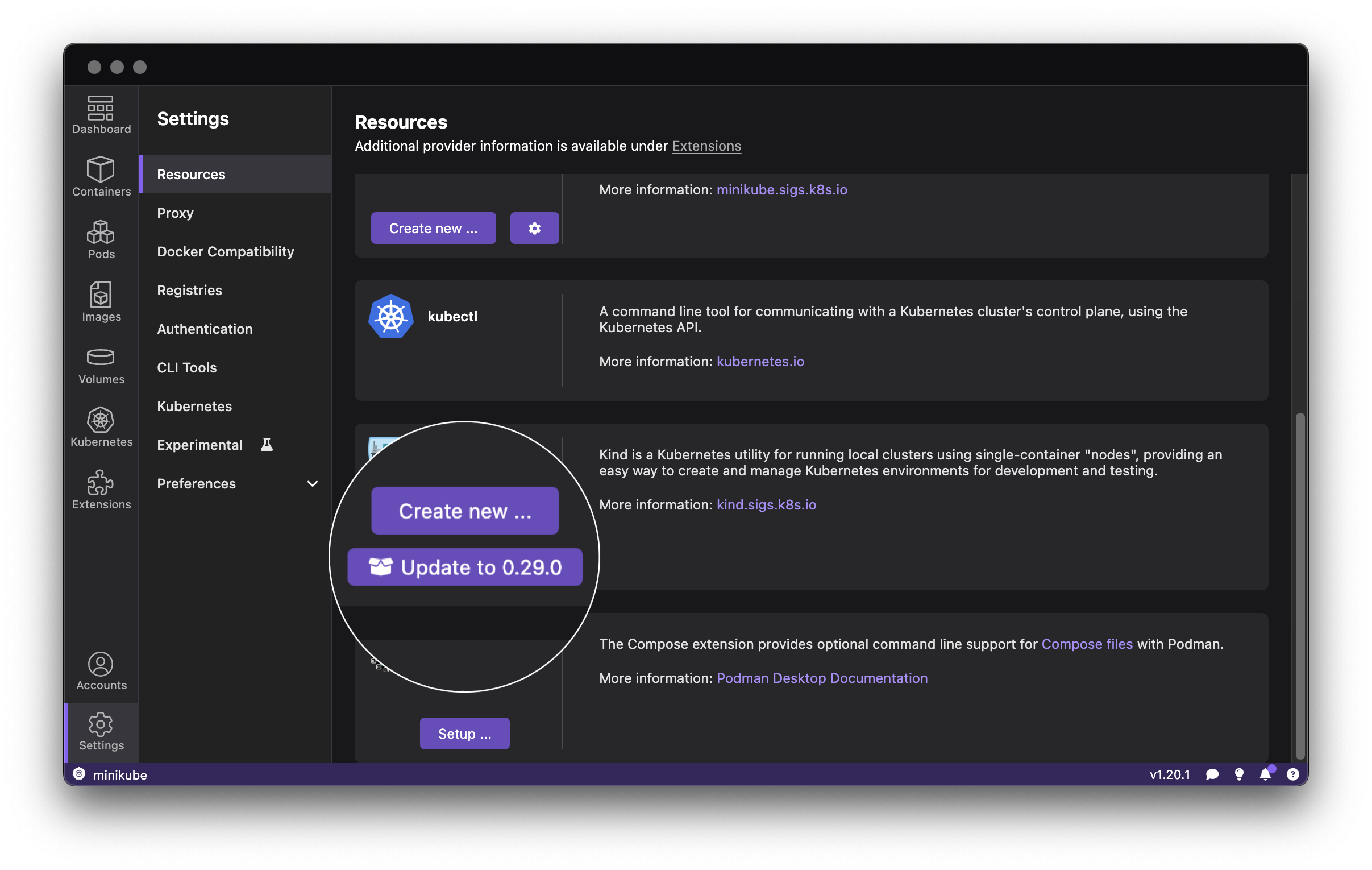1372x870 pixels.
Task: Update Kind to version 0.29.0
Action: tap(465, 567)
